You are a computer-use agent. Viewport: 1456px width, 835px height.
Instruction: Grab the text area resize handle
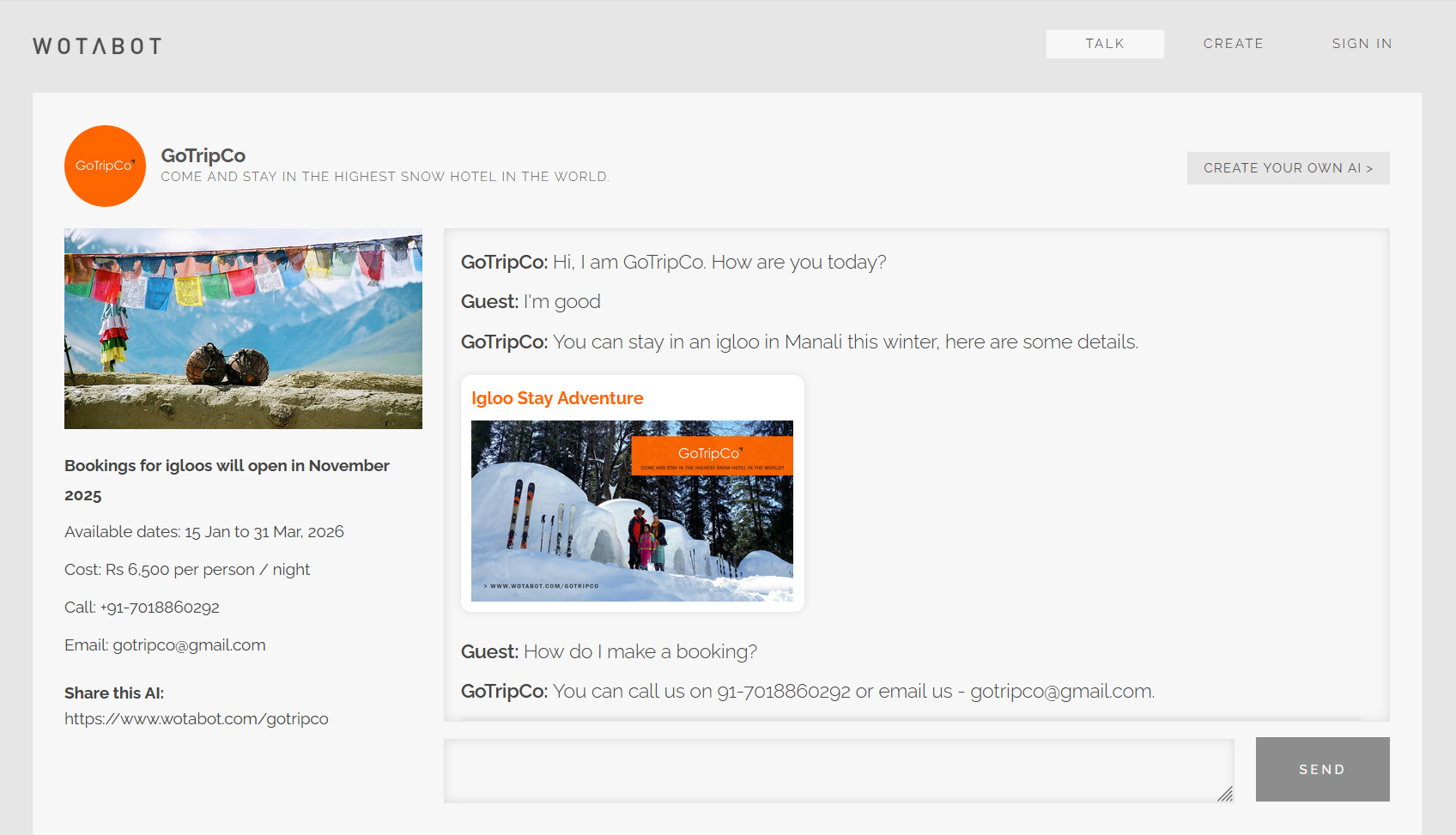point(1225,794)
